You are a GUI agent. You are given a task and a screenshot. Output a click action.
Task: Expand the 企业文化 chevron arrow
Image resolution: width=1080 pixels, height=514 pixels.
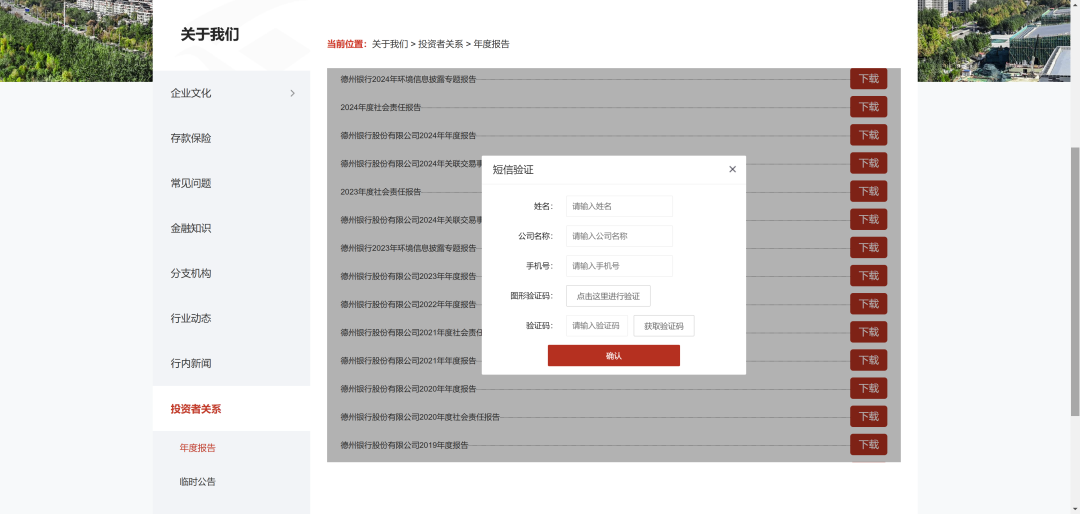[292, 93]
